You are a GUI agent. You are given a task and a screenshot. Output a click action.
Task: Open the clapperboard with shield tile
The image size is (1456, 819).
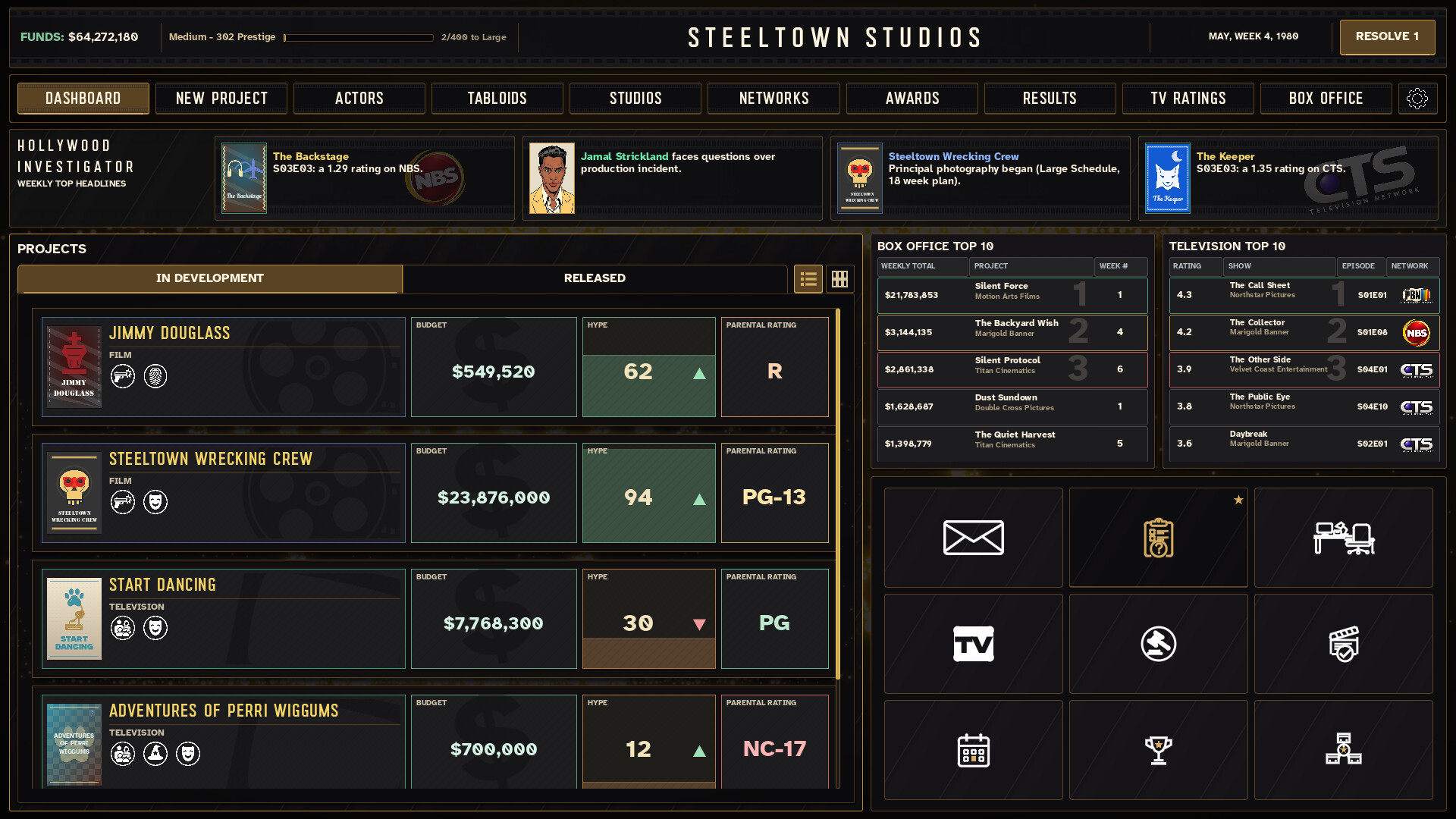(1343, 644)
